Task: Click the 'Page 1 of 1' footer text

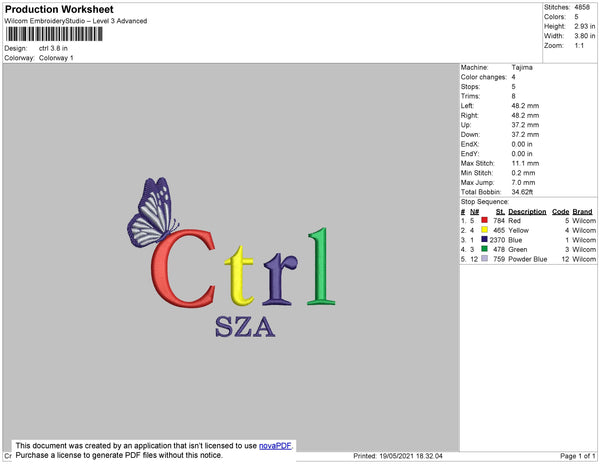Action: [578, 456]
